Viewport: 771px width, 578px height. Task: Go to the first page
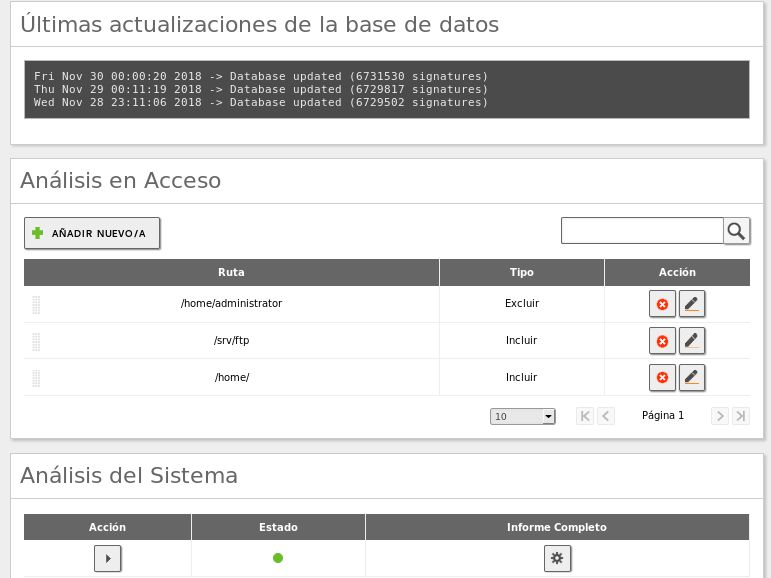coord(585,416)
